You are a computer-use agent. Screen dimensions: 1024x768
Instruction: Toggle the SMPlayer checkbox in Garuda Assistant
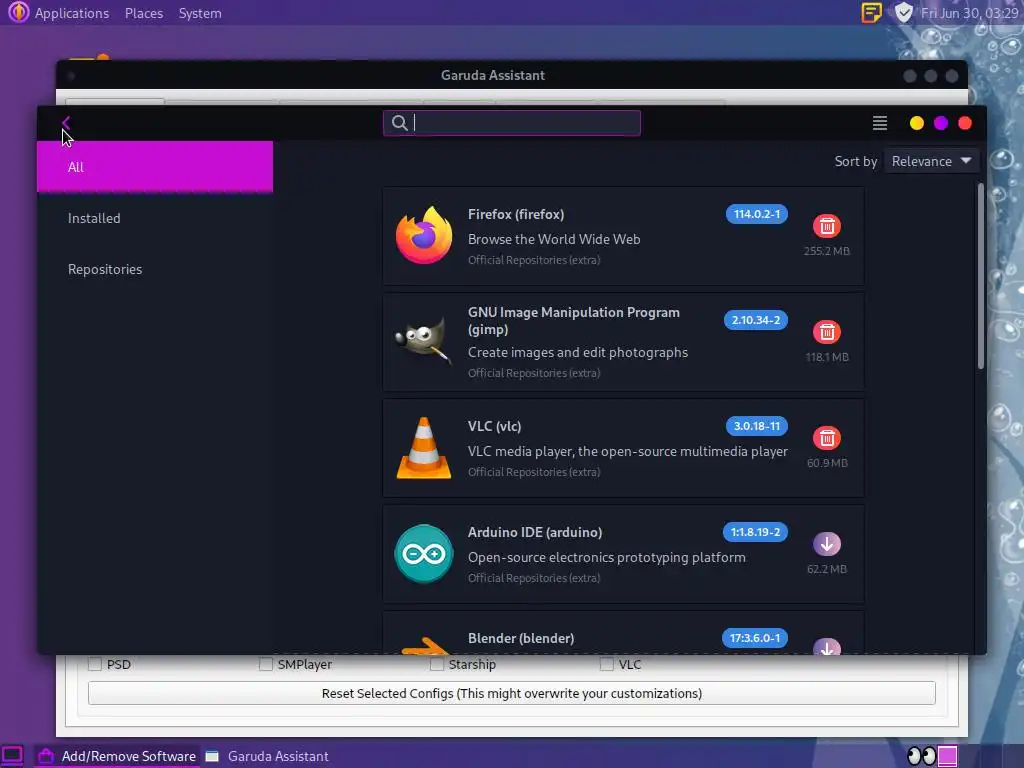pyautogui.click(x=266, y=664)
